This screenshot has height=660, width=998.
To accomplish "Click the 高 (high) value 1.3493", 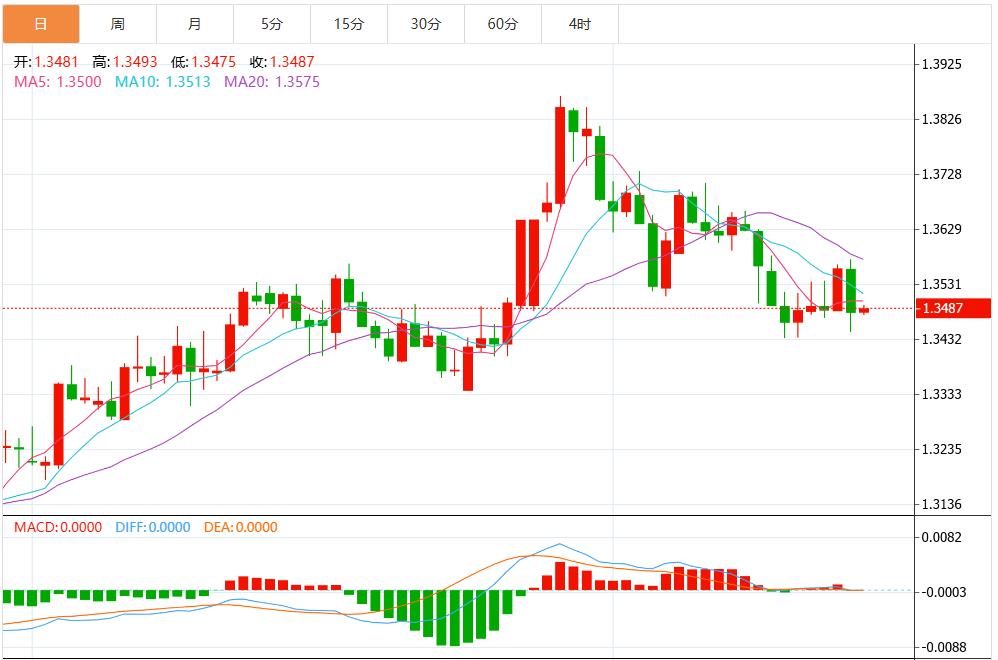I will point(135,62).
